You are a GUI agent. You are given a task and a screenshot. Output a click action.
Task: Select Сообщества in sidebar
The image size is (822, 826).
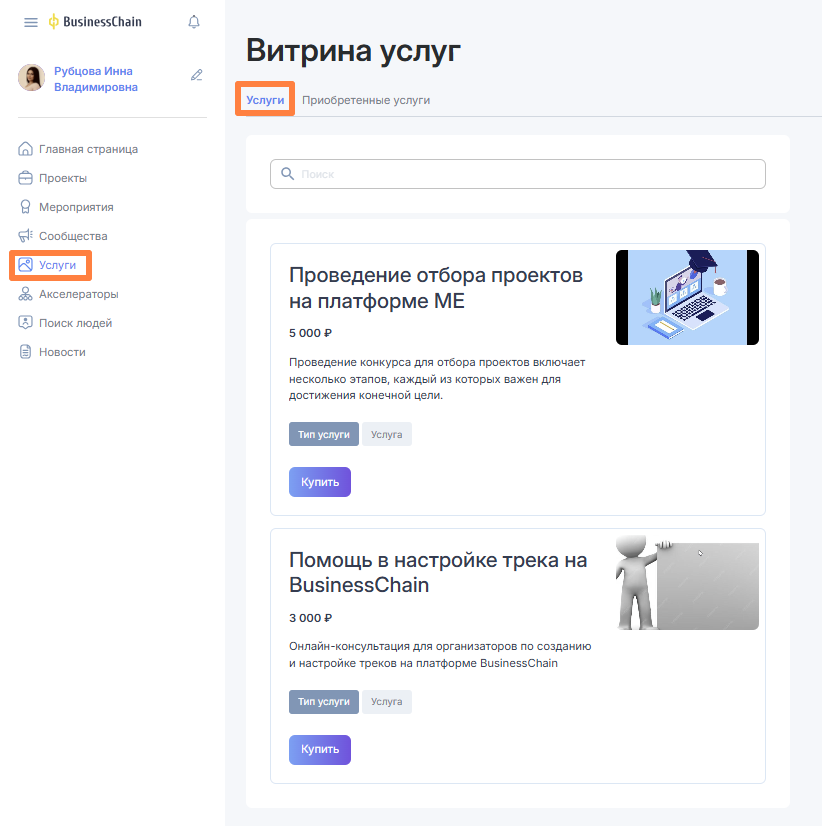pyautogui.click(x=73, y=236)
